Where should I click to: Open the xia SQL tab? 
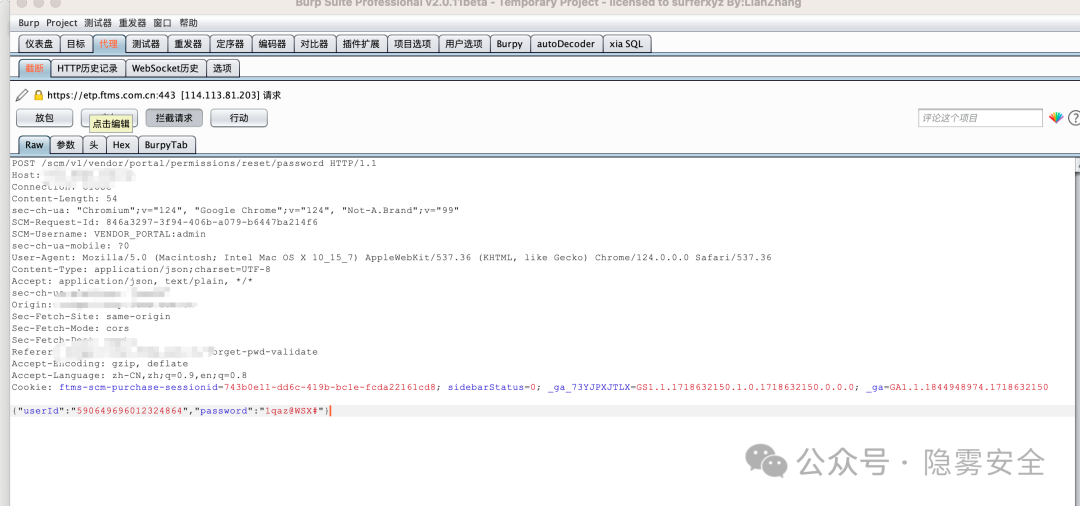tap(626, 44)
